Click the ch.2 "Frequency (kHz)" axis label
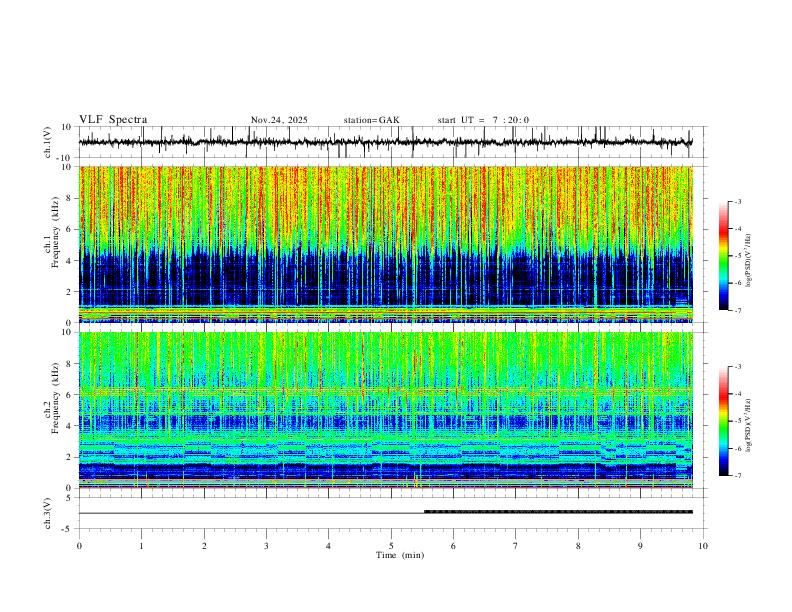The width and height of the screenshot is (792, 612). coord(56,398)
